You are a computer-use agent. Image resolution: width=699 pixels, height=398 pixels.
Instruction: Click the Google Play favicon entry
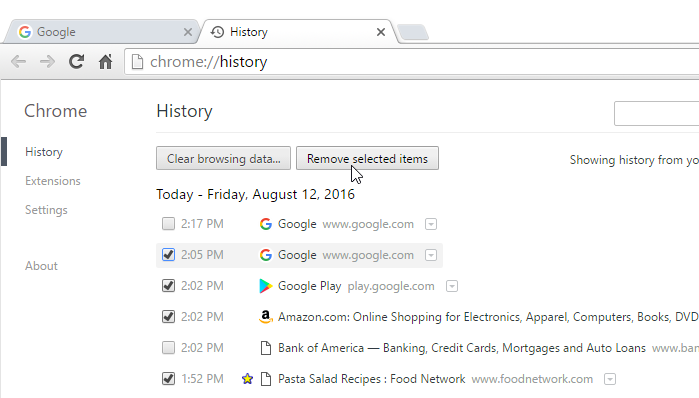[x=266, y=286]
